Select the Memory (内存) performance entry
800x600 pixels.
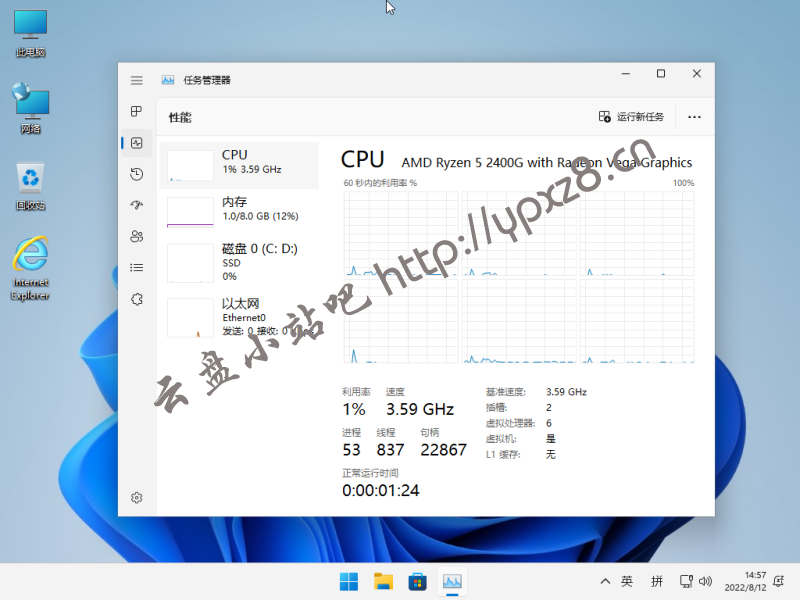click(x=239, y=212)
